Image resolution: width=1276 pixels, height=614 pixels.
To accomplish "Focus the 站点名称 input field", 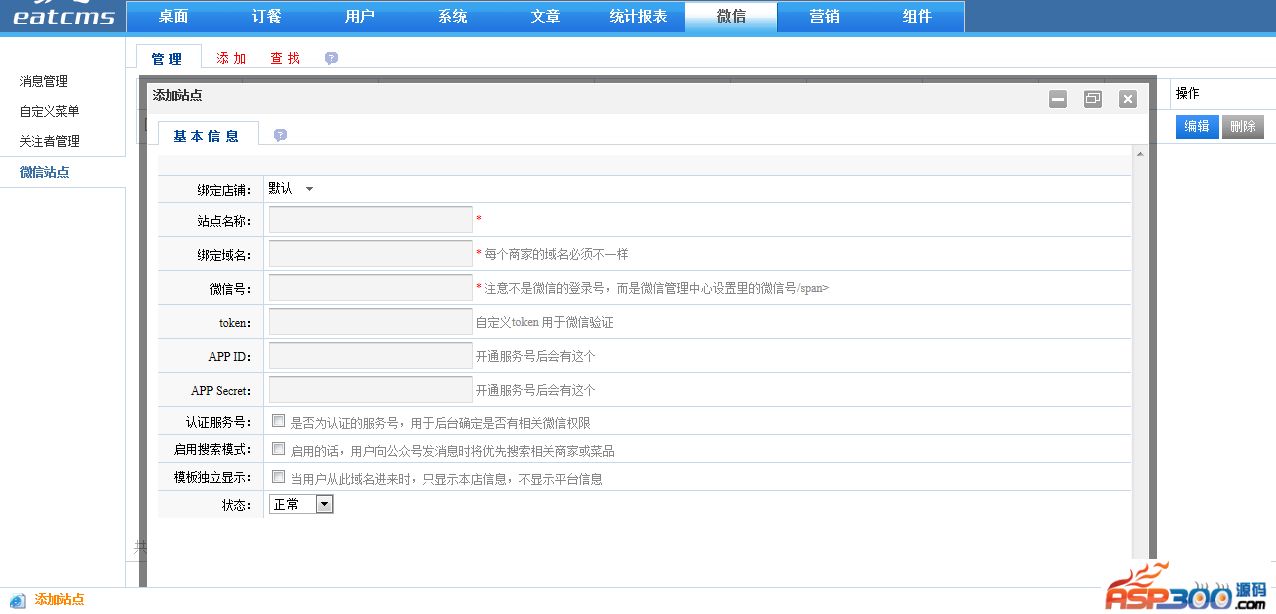I will pyautogui.click(x=370, y=219).
